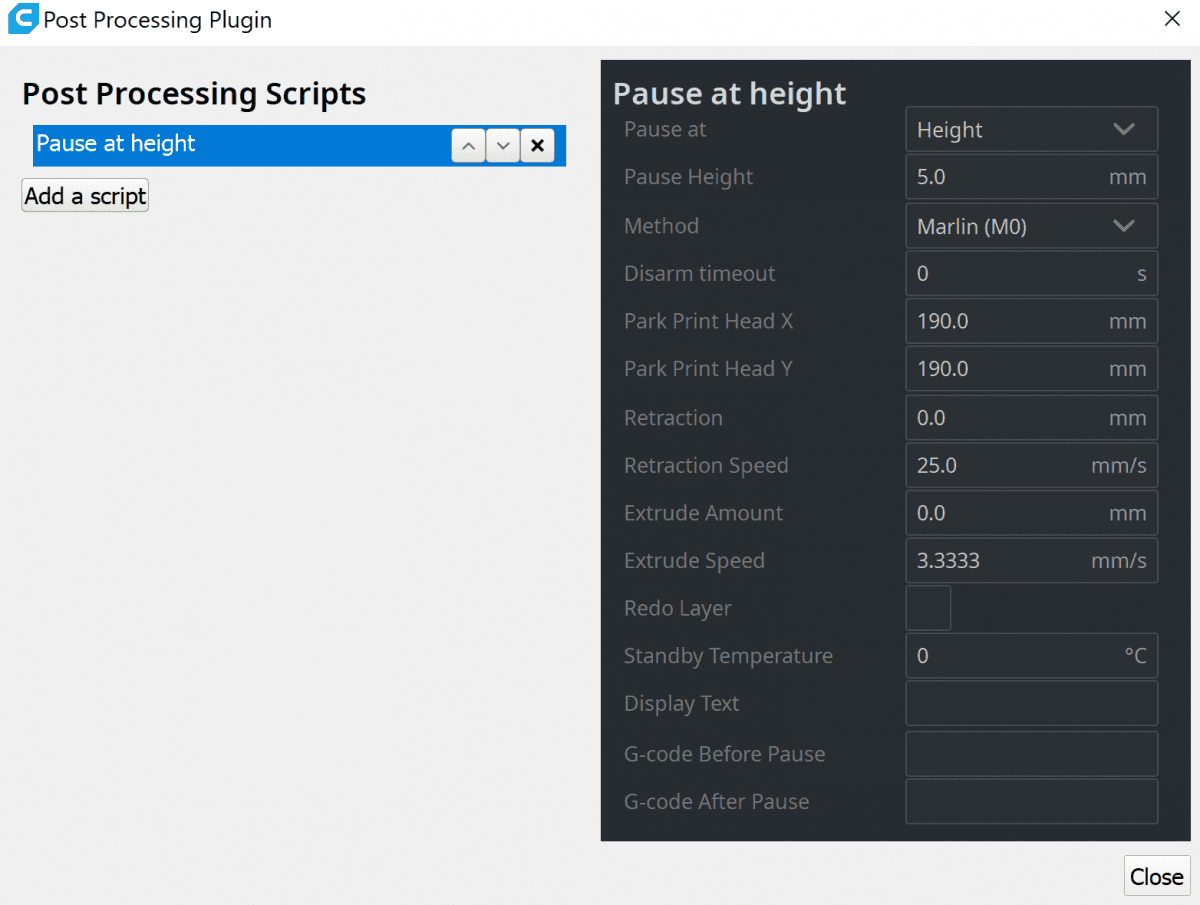Click the Standby Temperature field
The height and width of the screenshot is (905, 1200).
pyautogui.click(x=1015, y=656)
